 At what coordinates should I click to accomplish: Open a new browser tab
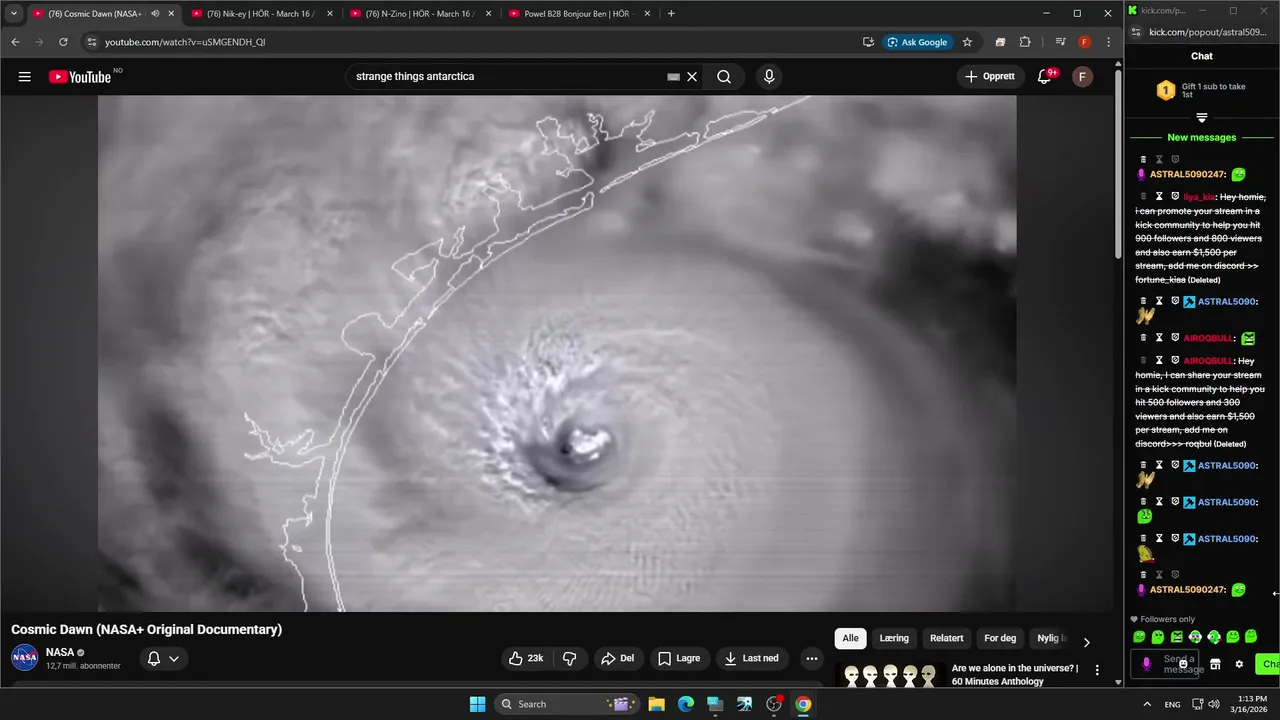[671, 14]
